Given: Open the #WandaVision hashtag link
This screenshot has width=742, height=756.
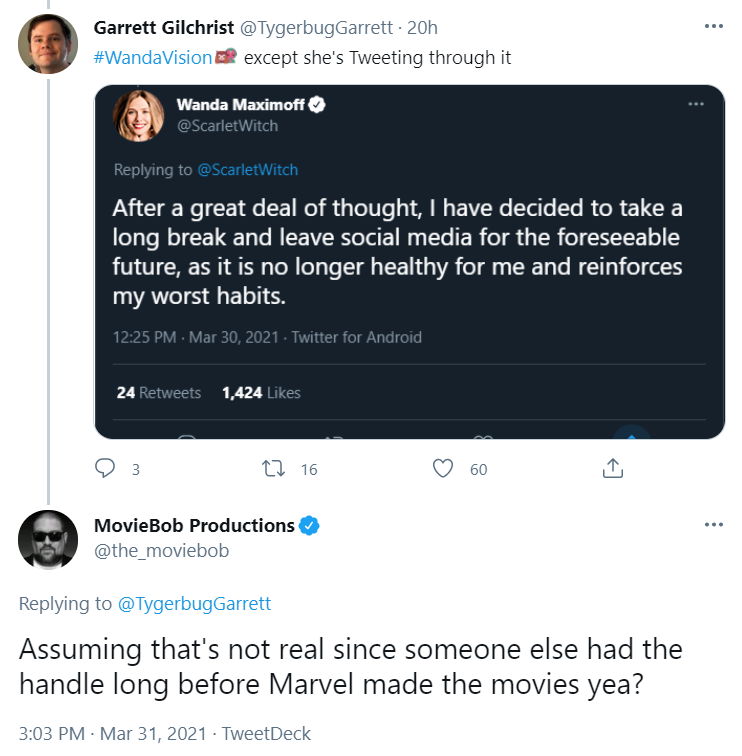Looking at the screenshot, I should pyautogui.click(x=153, y=58).
